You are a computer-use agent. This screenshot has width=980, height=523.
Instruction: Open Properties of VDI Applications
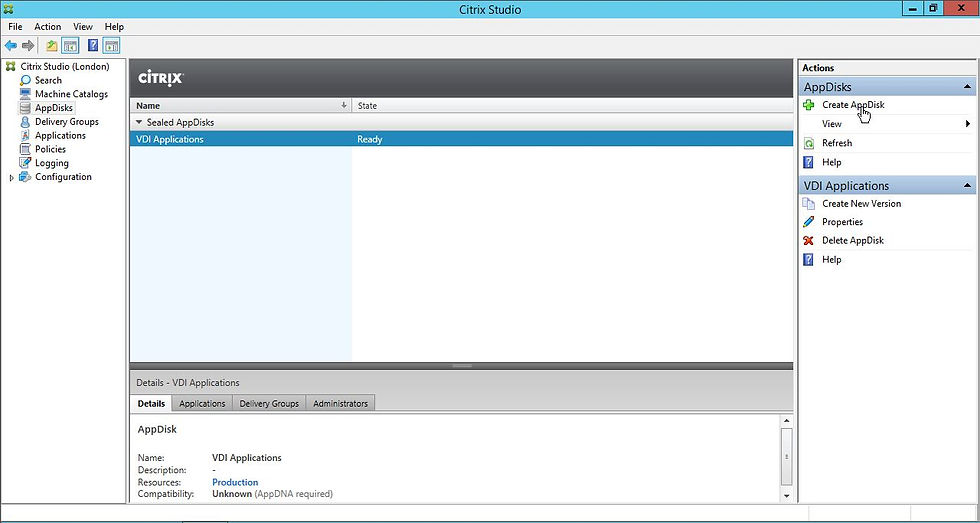(842, 222)
